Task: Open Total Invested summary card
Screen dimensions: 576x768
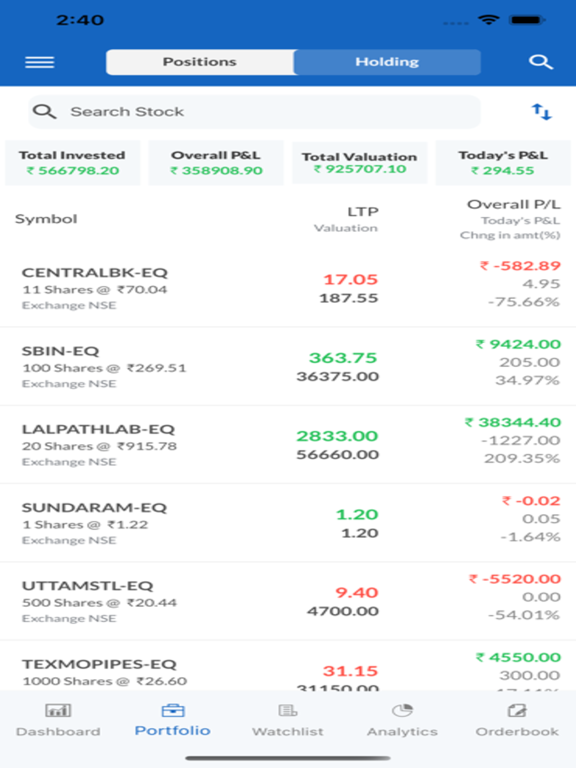Action: pos(72,163)
